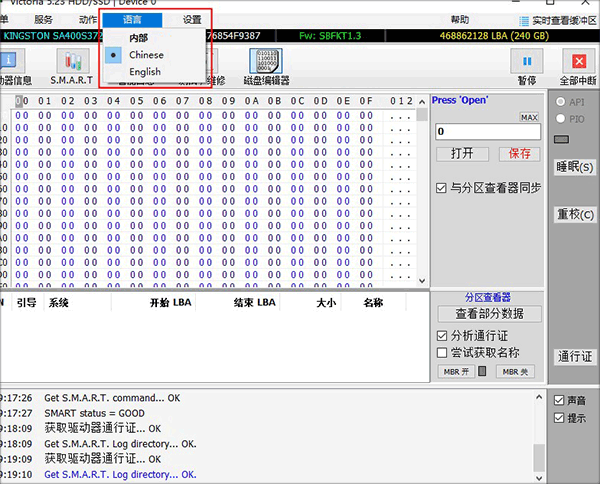Toggle the 提示 hints checkbox
The image size is (600, 484).
point(559,418)
